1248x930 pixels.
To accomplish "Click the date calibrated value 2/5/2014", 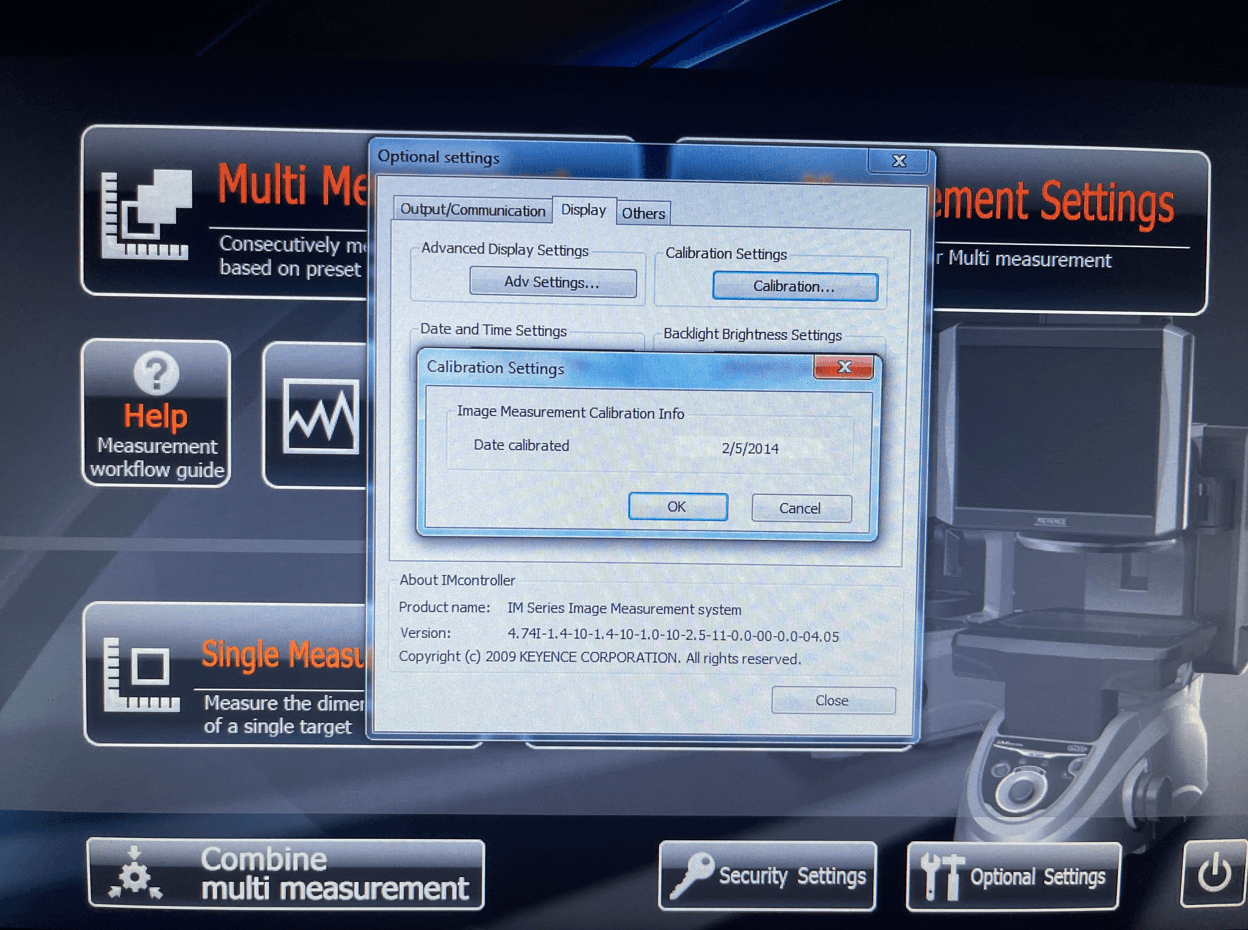I will point(749,449).
